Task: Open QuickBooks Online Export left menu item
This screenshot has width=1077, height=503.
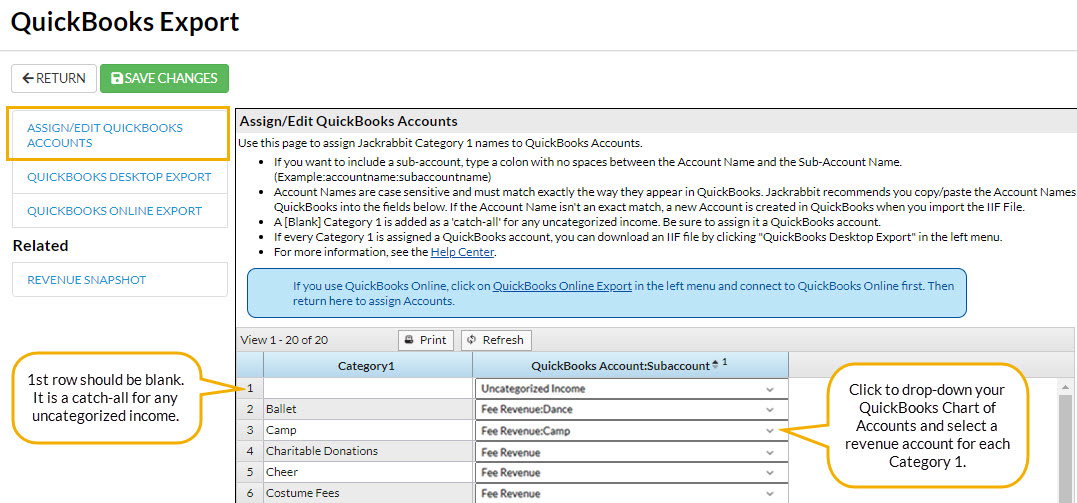Action: click(x=120, y=211)
